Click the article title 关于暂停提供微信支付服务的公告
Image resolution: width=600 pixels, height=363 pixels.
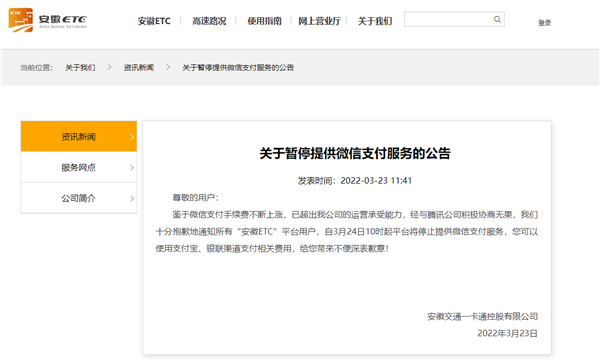coord(355,153)
